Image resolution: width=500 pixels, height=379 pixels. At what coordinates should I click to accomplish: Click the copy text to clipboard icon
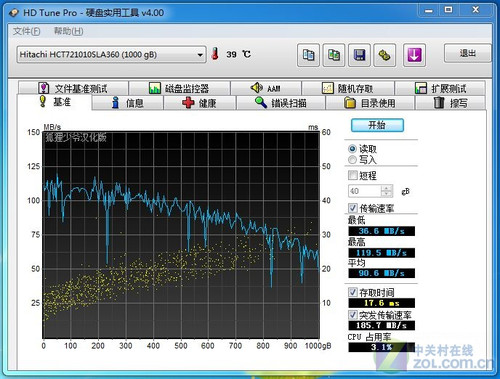pos(308,55)
